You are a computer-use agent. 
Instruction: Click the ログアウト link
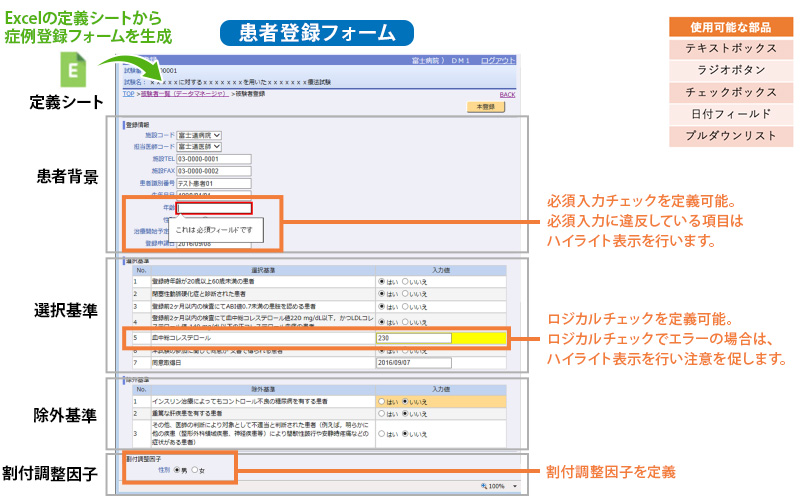pyautogui.click(x=498, y=61)
